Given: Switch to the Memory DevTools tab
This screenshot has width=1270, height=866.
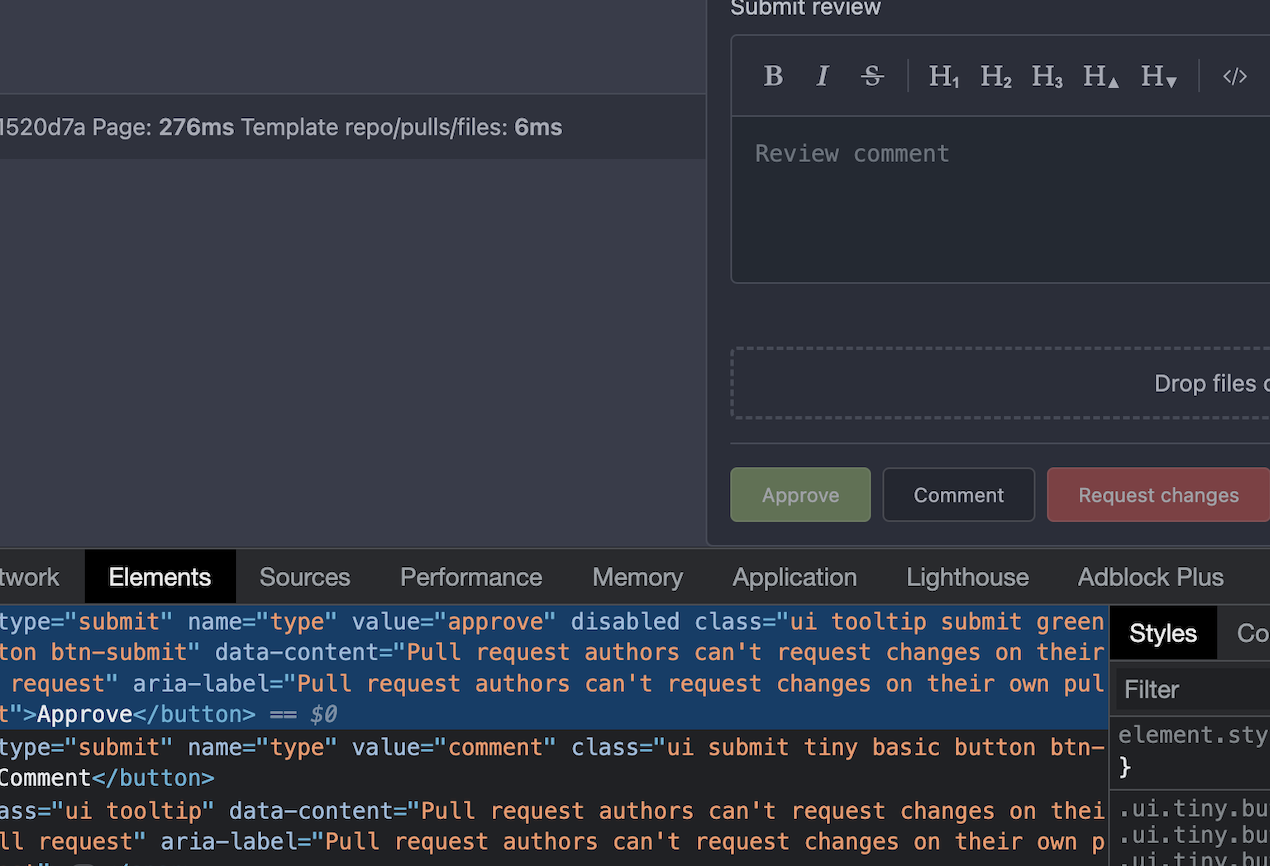Looking at the screenshot, I should [637, 577].
